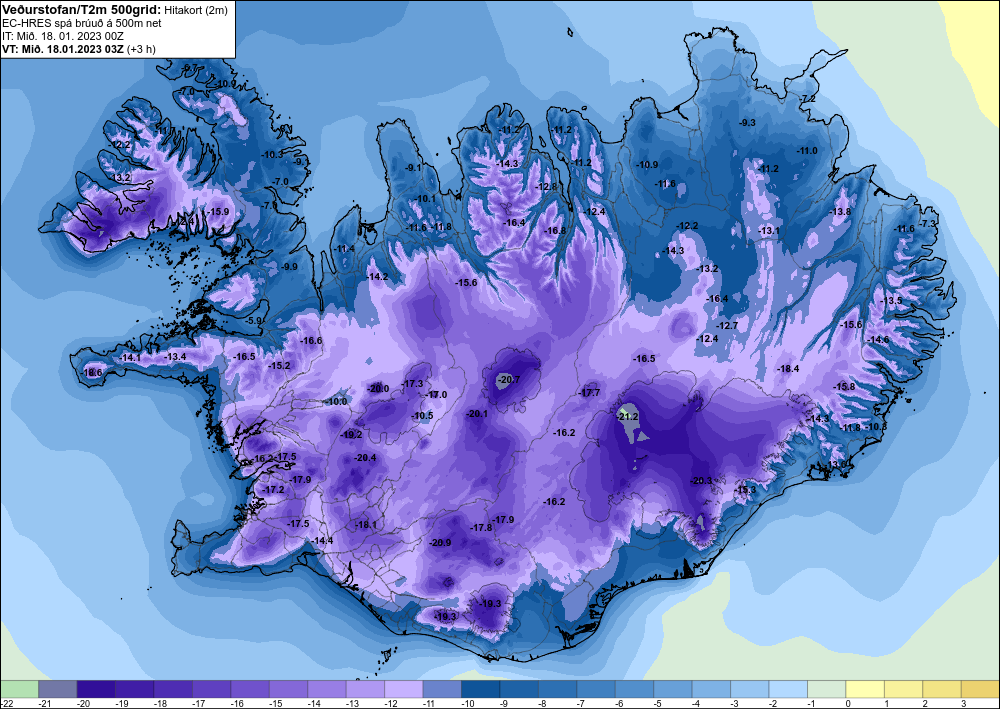Click the -14.4 temperature label
Viewport: 1000px width, 709px height.
[323, 541]
